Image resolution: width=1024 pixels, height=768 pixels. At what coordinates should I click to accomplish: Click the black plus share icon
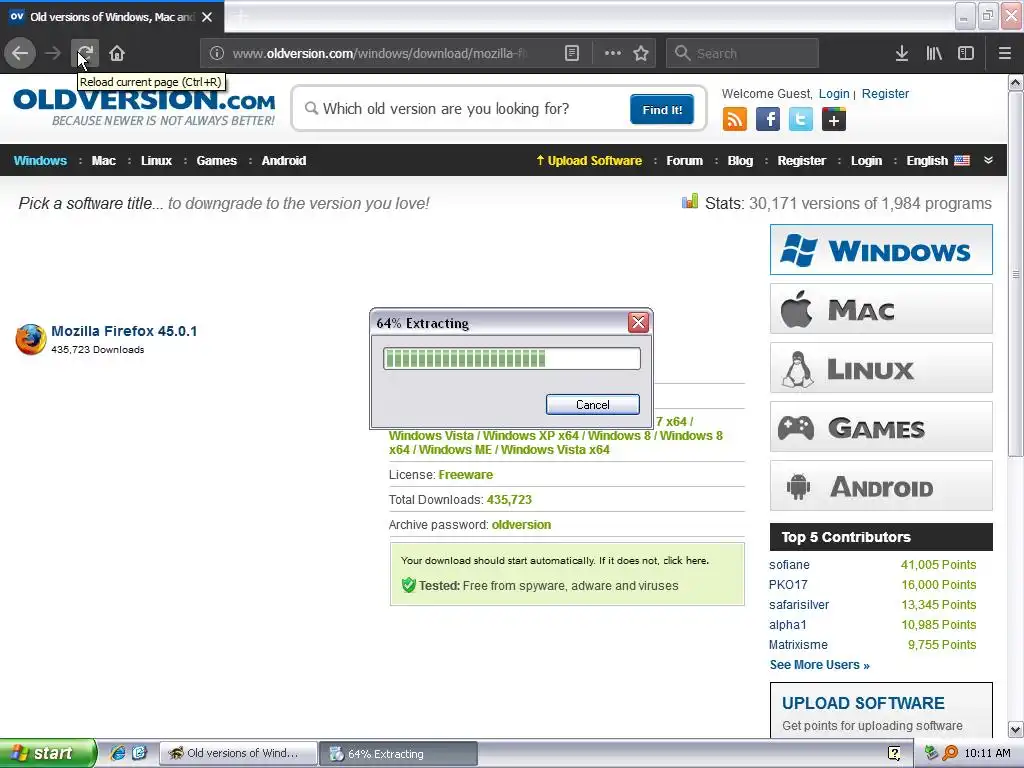[834, 120]
